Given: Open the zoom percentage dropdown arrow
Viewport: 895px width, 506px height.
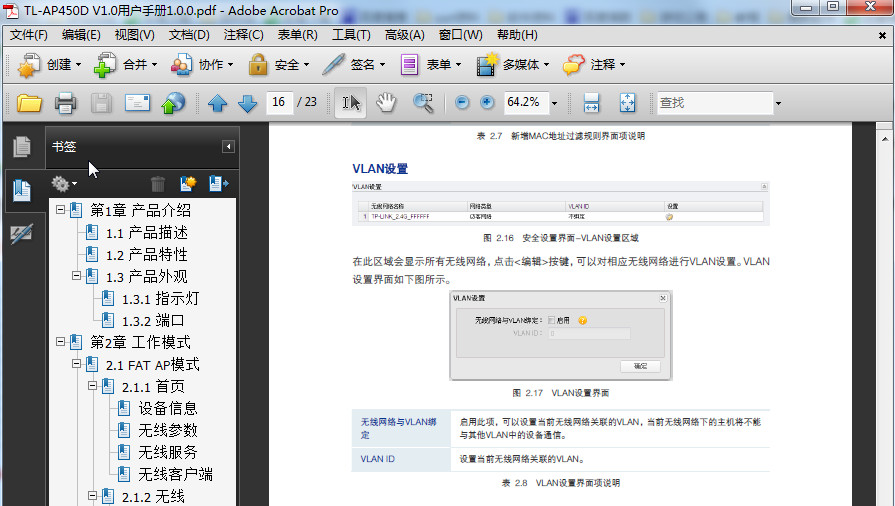Looking at the screenshot, I should [x=554, y=103].
